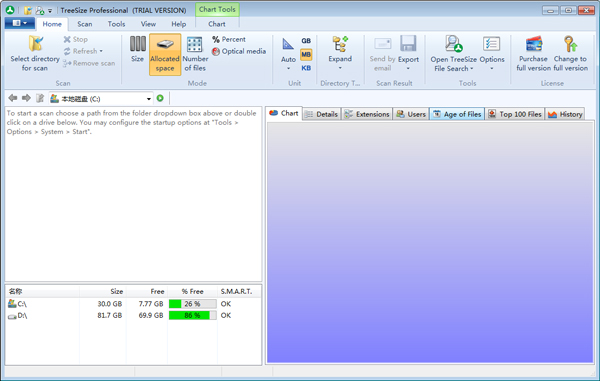Image resolution: width=600 pixels, height=381 pixels.
Task: Click Purchase full version icon
Action: point(533,44)
